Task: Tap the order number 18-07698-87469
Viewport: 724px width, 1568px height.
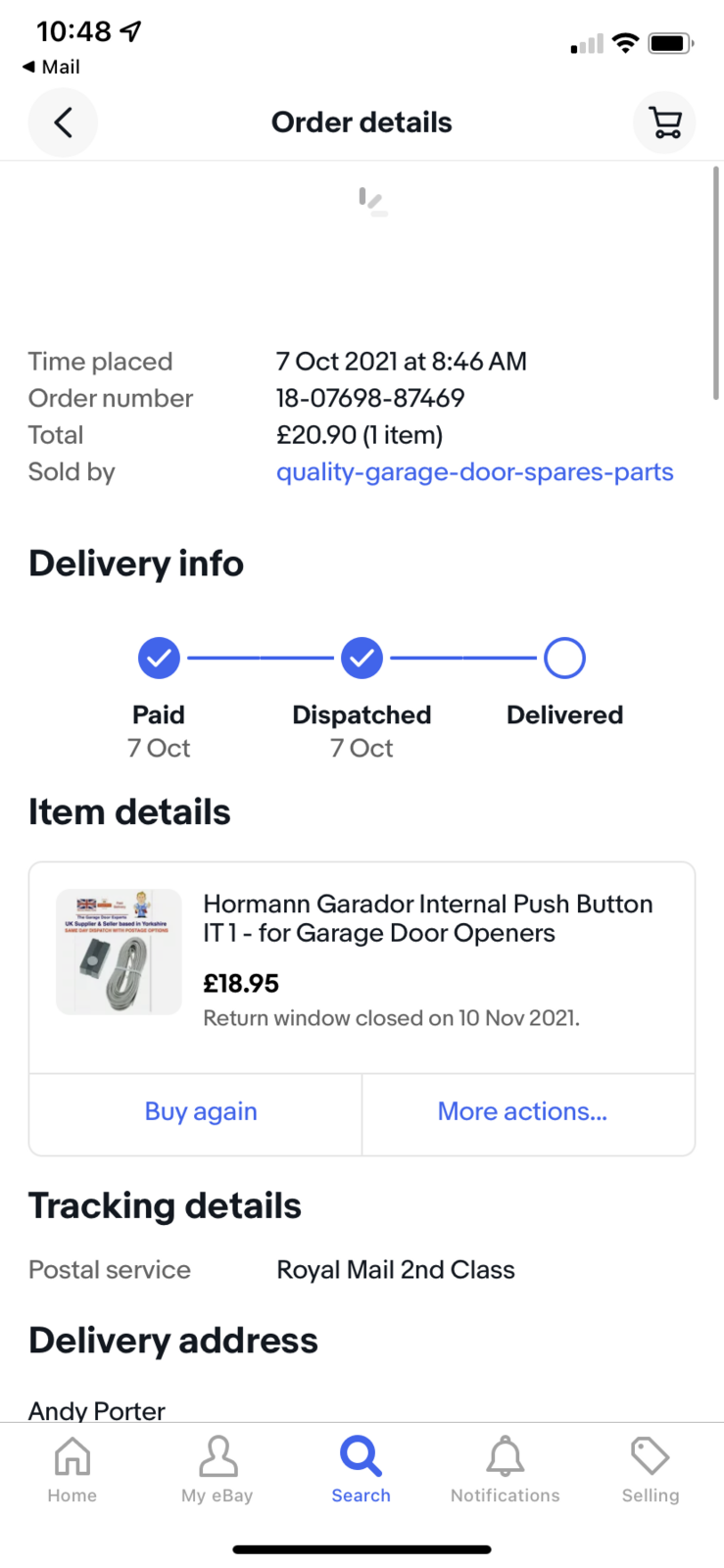Action: coord(370,398)
